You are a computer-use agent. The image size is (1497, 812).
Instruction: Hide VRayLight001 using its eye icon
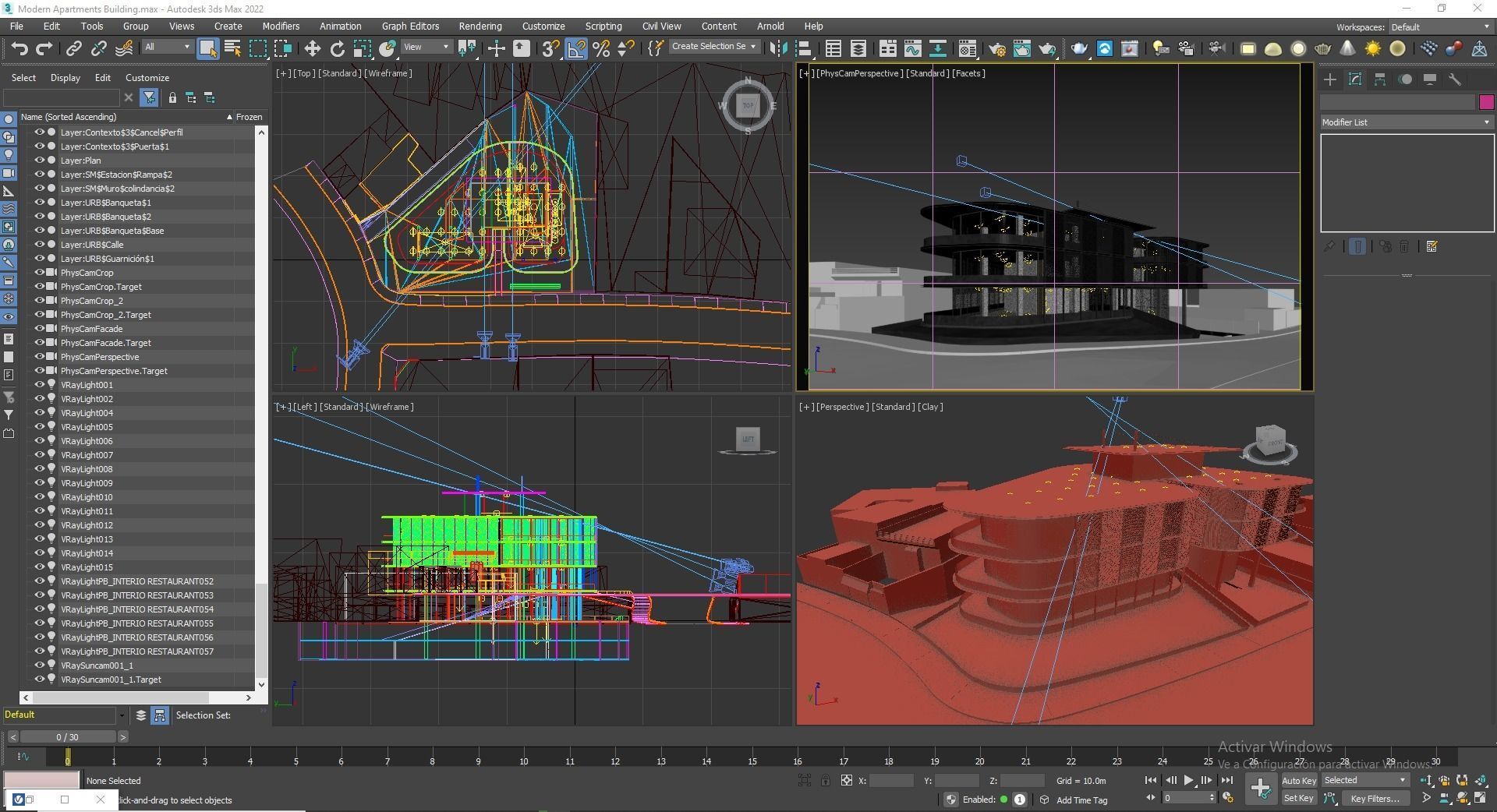(39, 385)
